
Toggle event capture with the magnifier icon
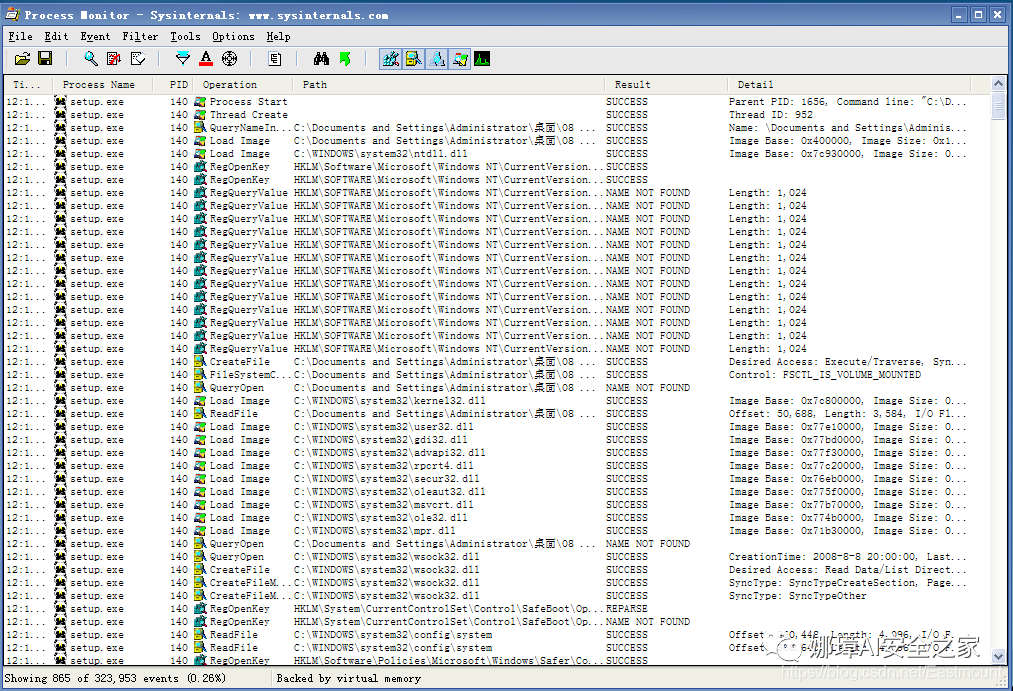coord(91,59)
